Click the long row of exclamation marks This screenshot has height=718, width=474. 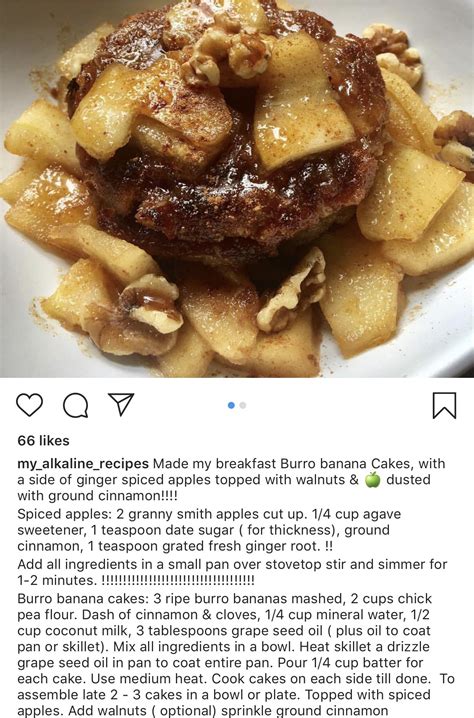point(178,580)
